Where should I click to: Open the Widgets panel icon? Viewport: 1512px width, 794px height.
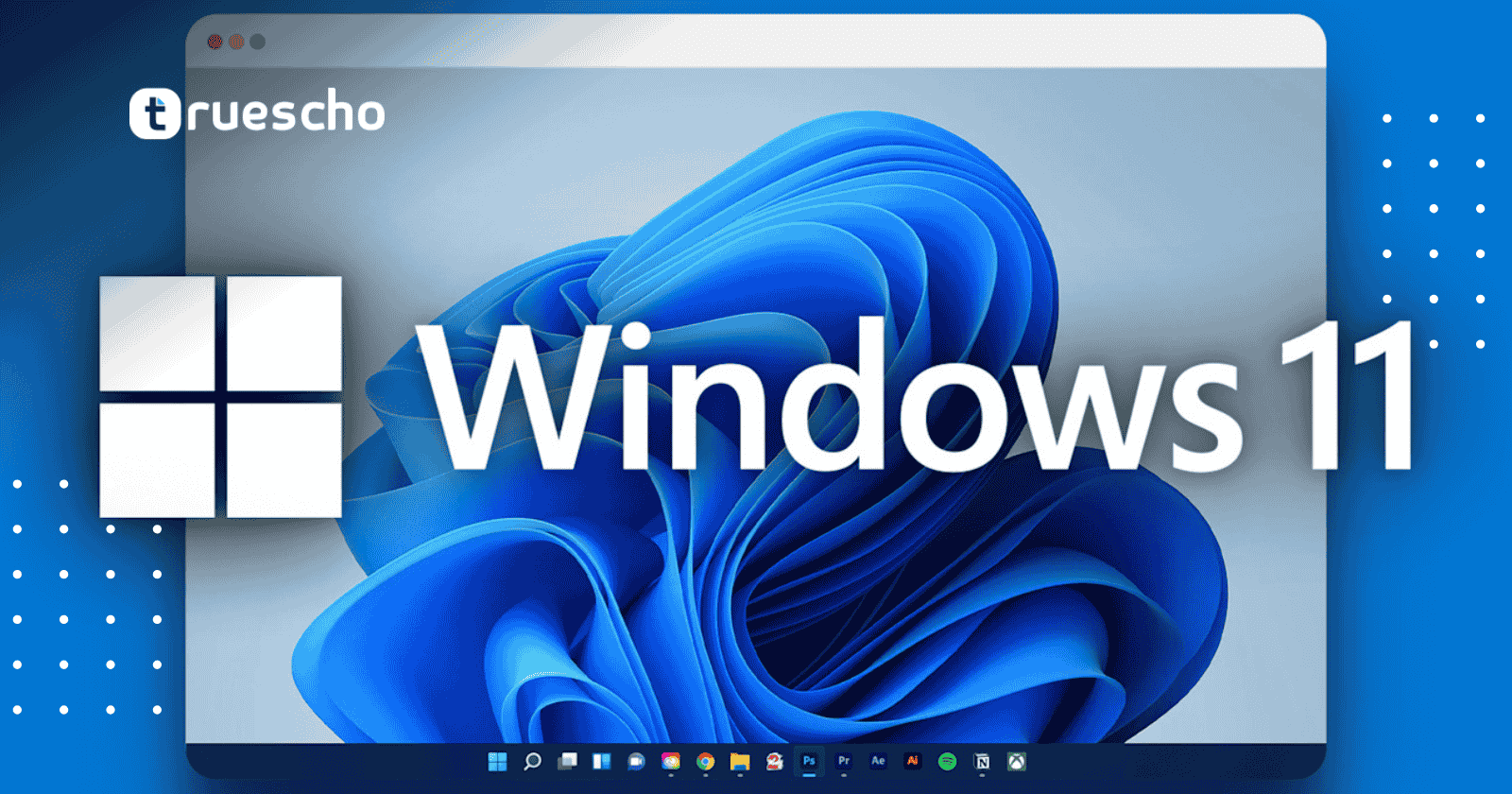(601, 762)
